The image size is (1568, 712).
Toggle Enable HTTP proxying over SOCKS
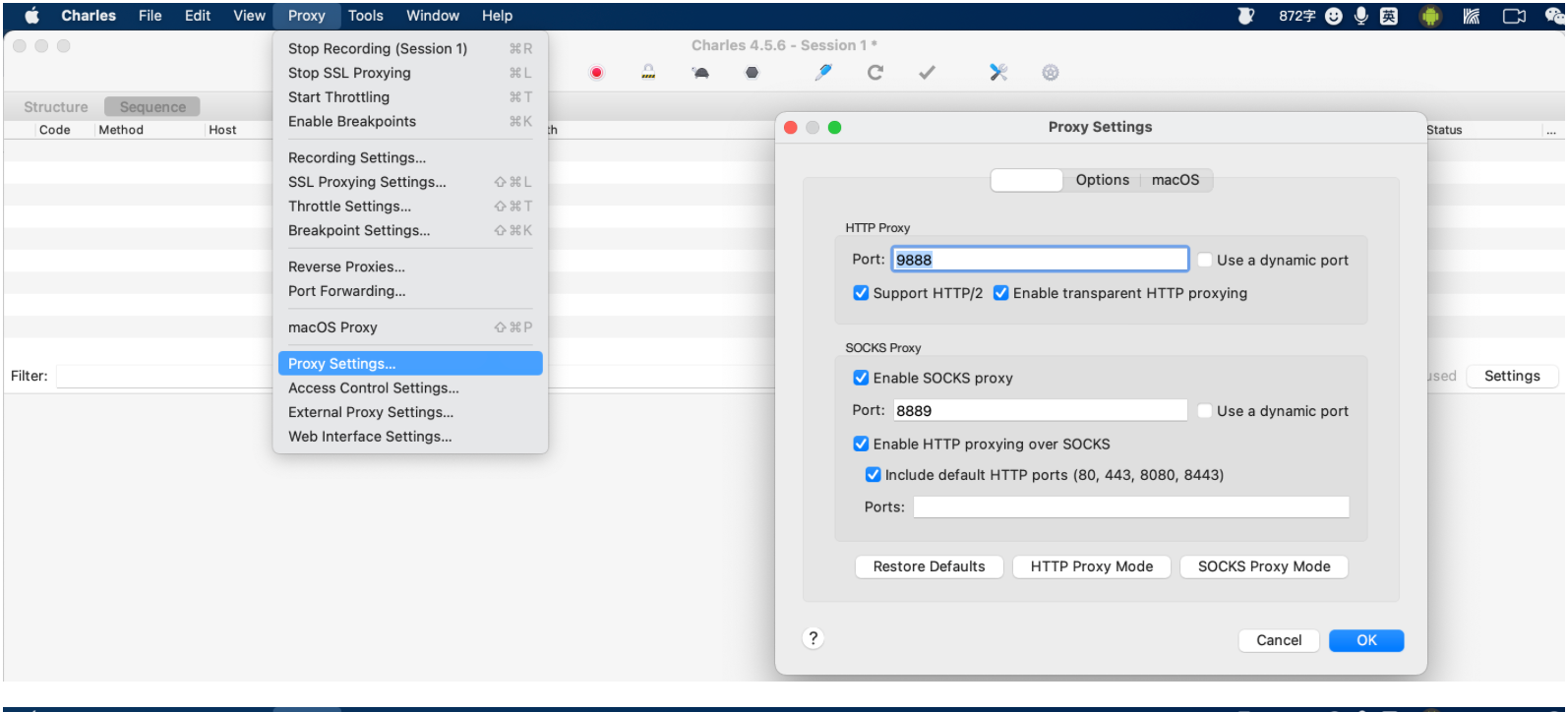(x=861, y=444)
